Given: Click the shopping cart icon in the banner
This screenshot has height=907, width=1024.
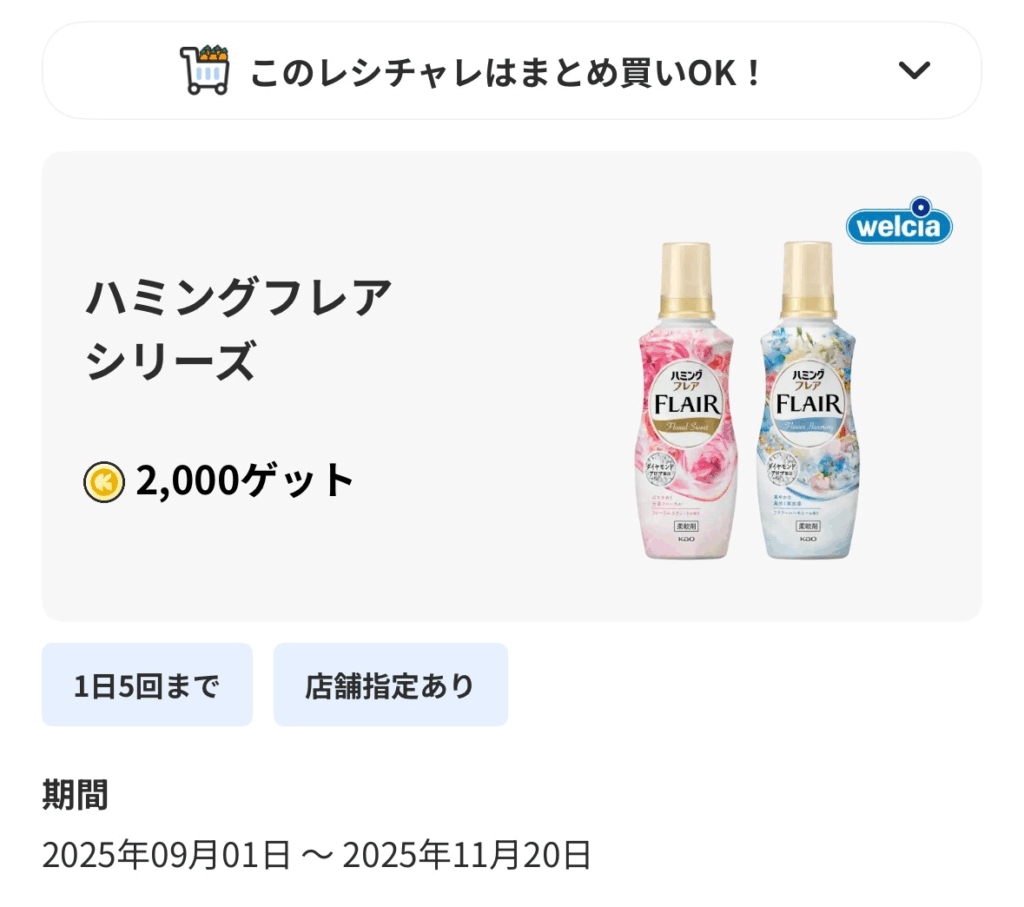Looking at the screenshot, I should [205, 70].
